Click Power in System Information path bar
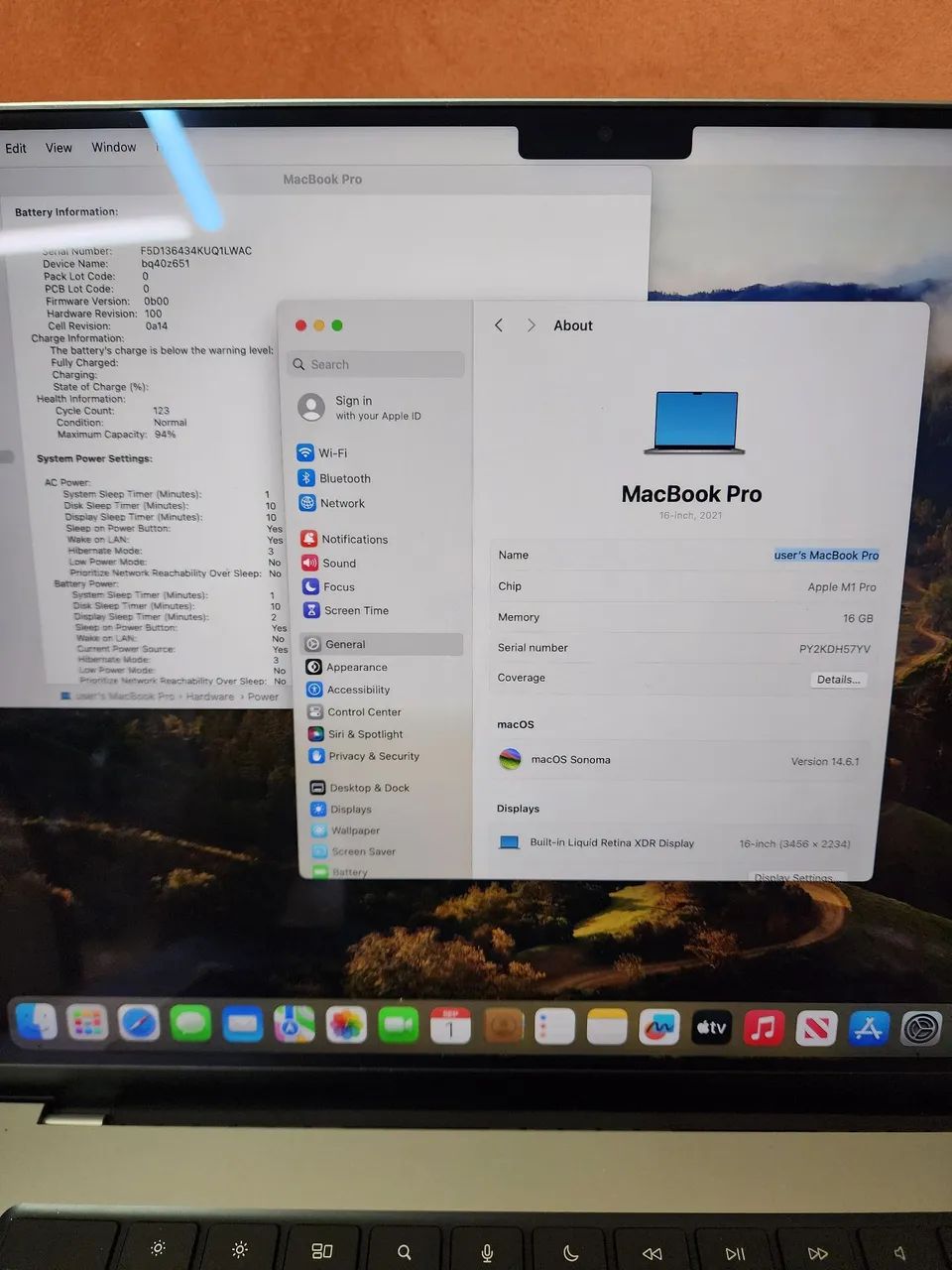 click(x=263, y=697)
